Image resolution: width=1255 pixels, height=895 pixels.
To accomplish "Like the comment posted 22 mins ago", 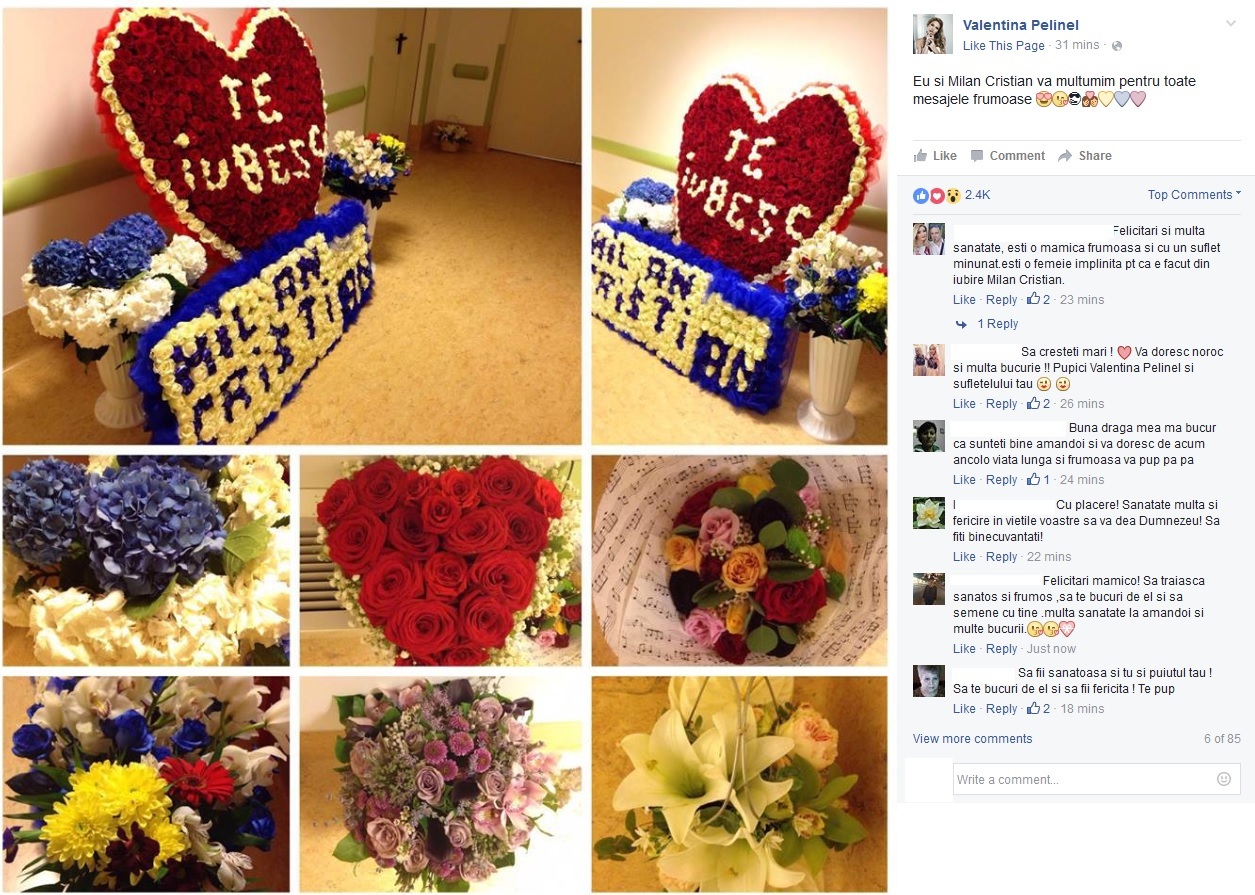I will [964, 557].
